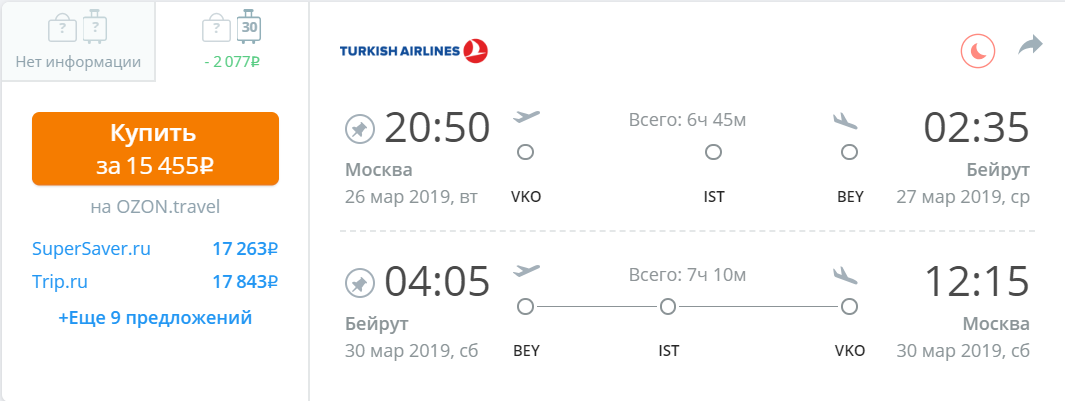Pin the 20:50 Moscow departure flight
Screen dimensions: 1065x401
pyautogui.click(x=359, y=129)
